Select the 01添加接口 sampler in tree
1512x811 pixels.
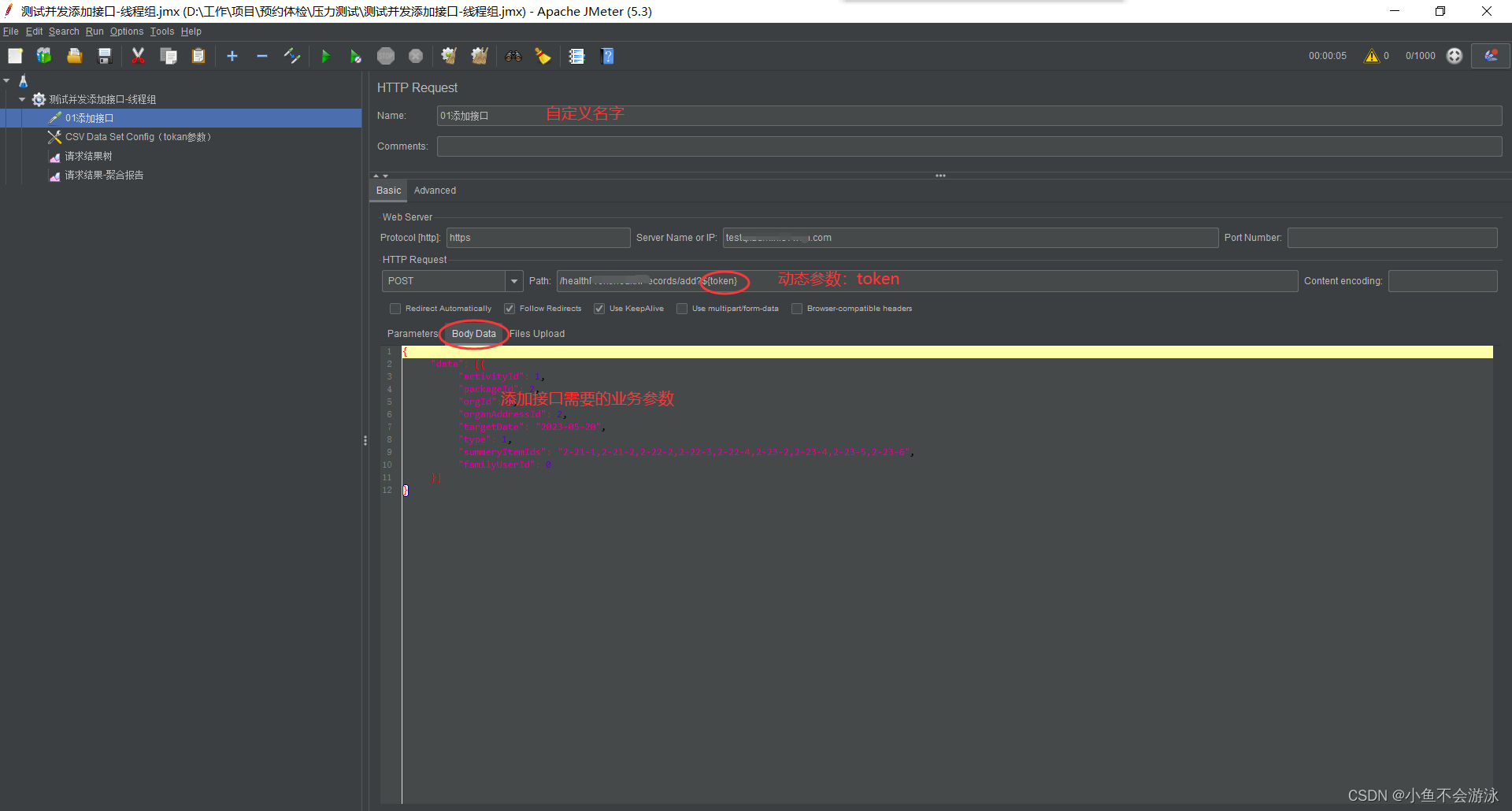point(181,118)
